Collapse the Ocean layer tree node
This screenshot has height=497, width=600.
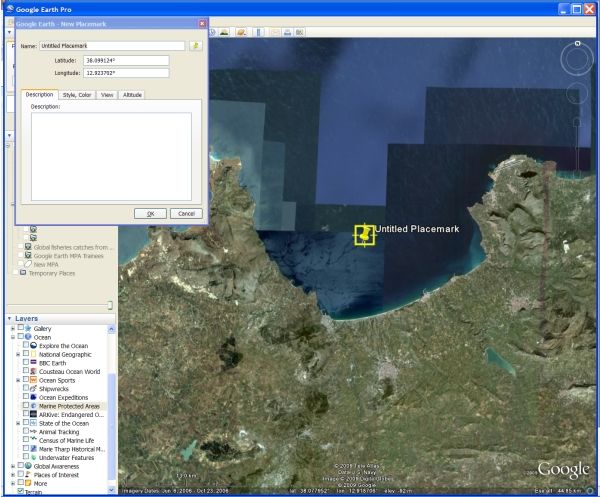tap(13, 337)
